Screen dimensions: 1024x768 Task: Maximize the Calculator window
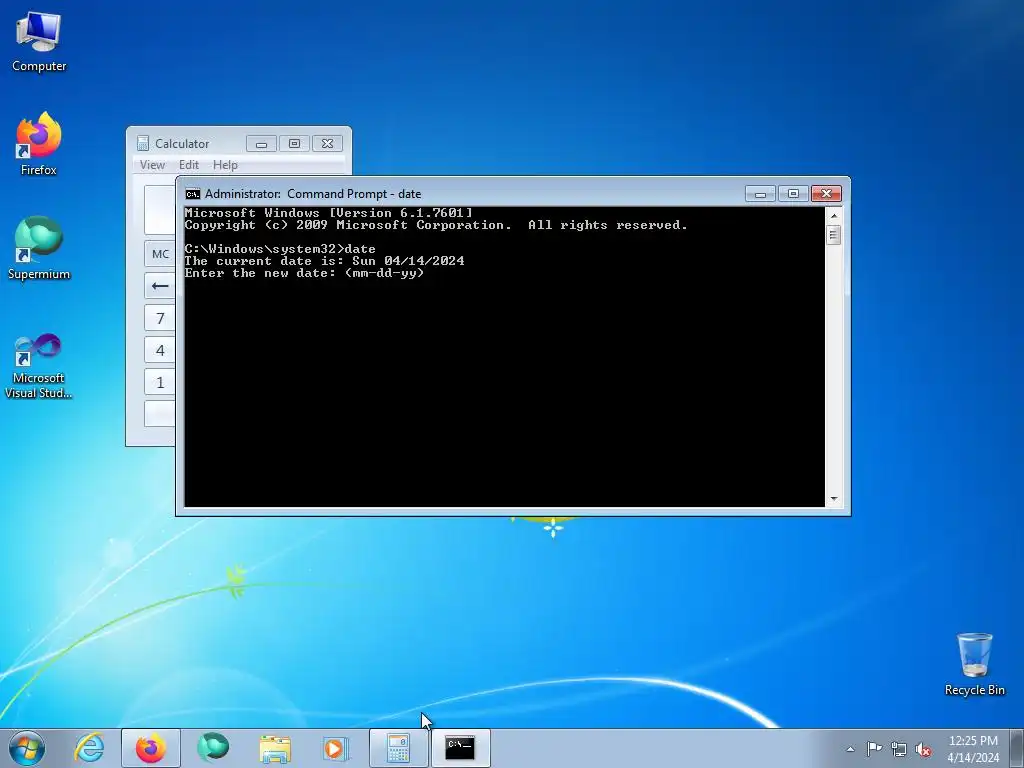click(x=294, y=144)
